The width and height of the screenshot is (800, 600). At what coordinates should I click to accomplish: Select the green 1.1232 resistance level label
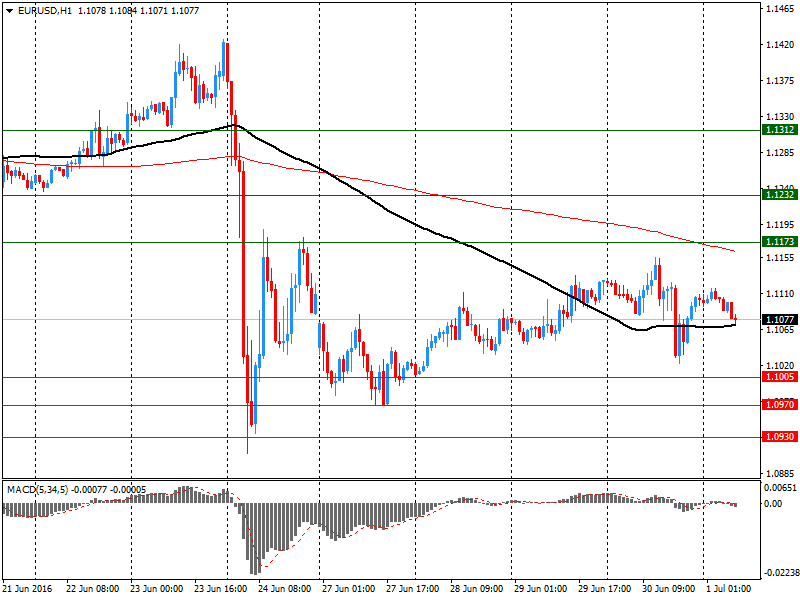pos(779,195)
